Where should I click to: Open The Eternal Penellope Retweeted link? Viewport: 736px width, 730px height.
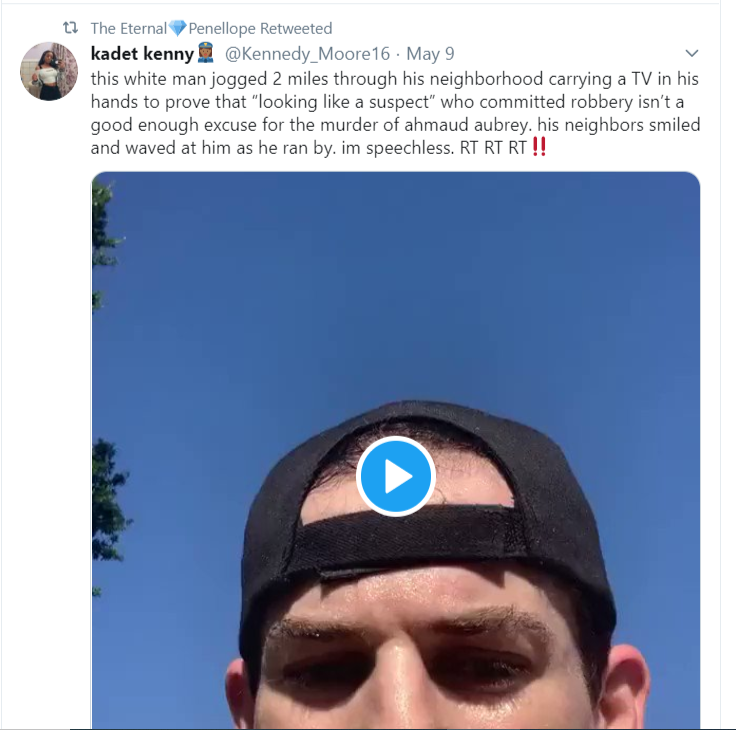211,29
